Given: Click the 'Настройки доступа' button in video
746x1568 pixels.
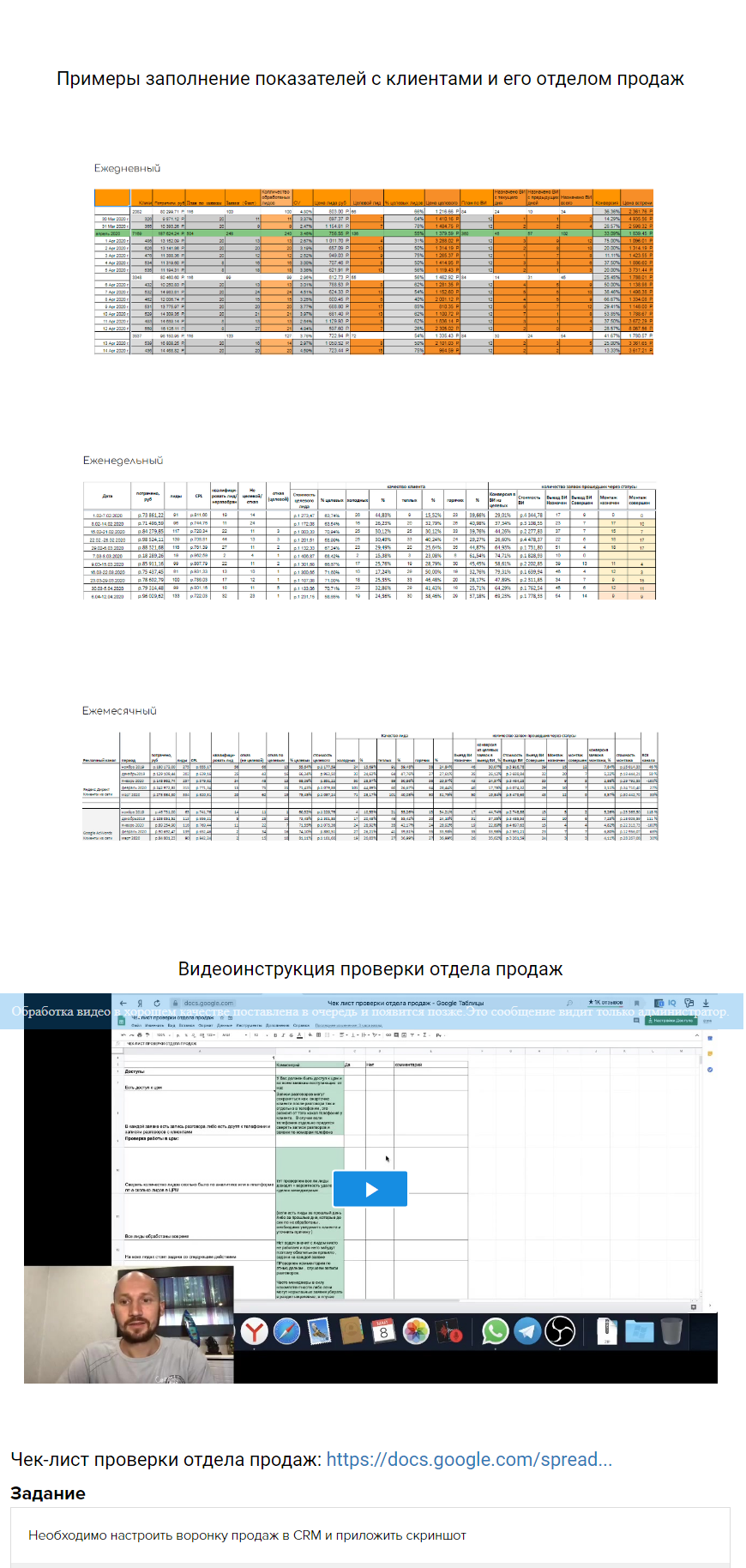Looking at the screenshot, I should click(x=671, y=1021).
